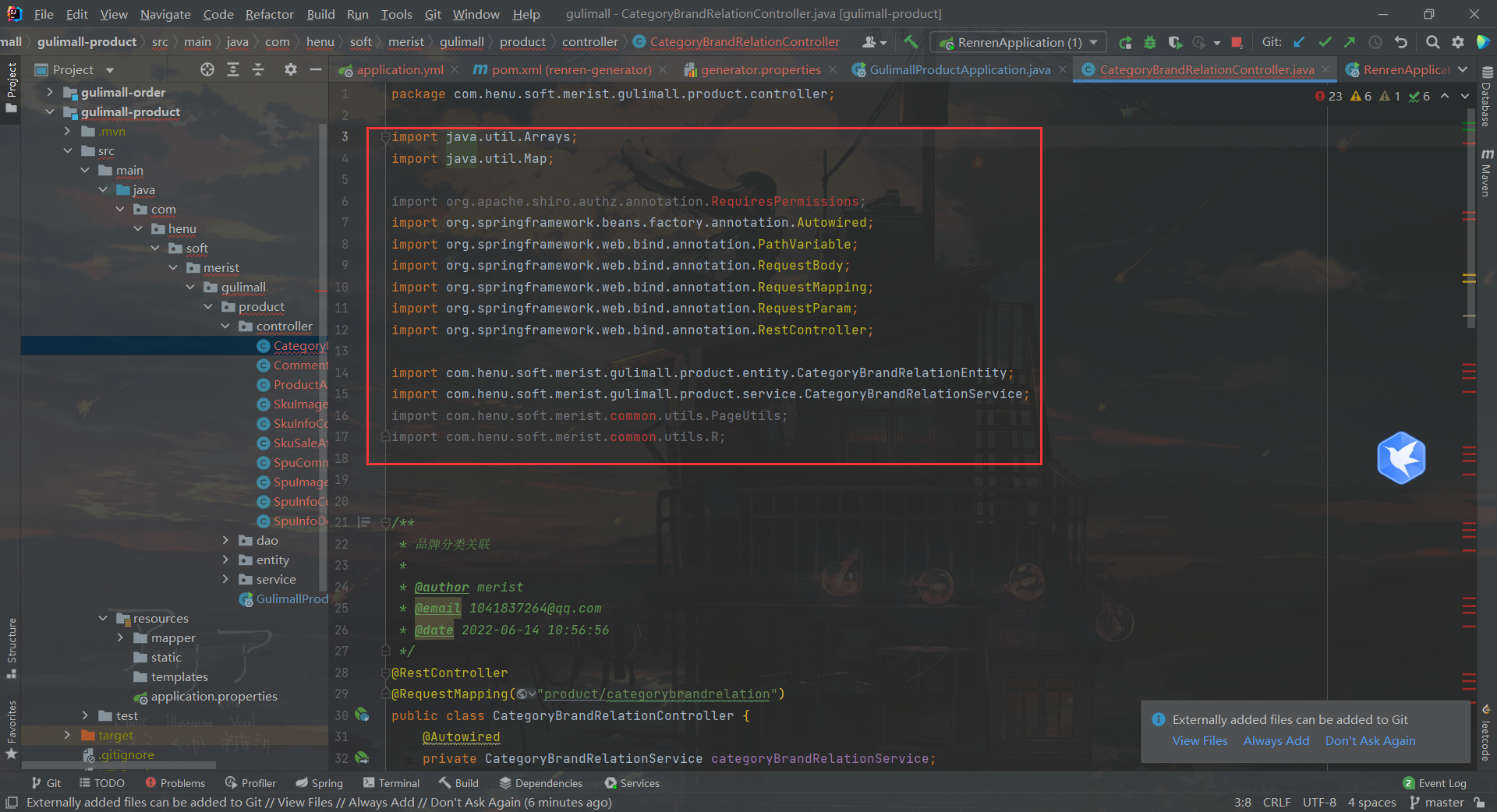
Task: Open the Terminal tool window
Action: point(391,783)
